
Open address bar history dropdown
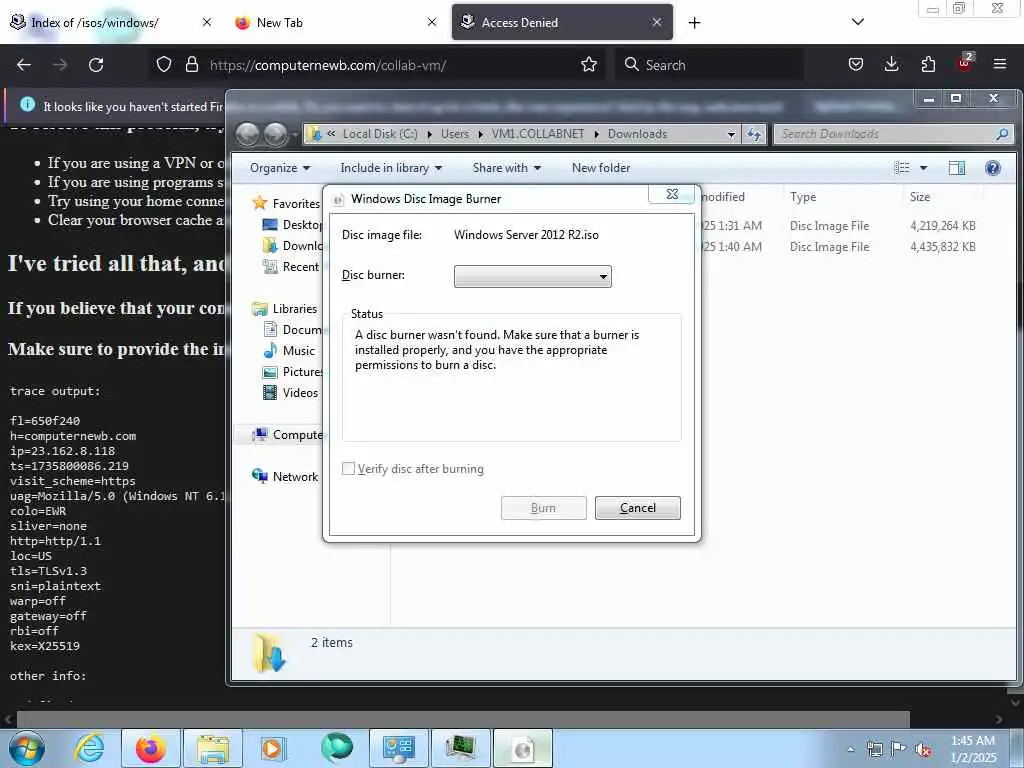click(731, 134)
